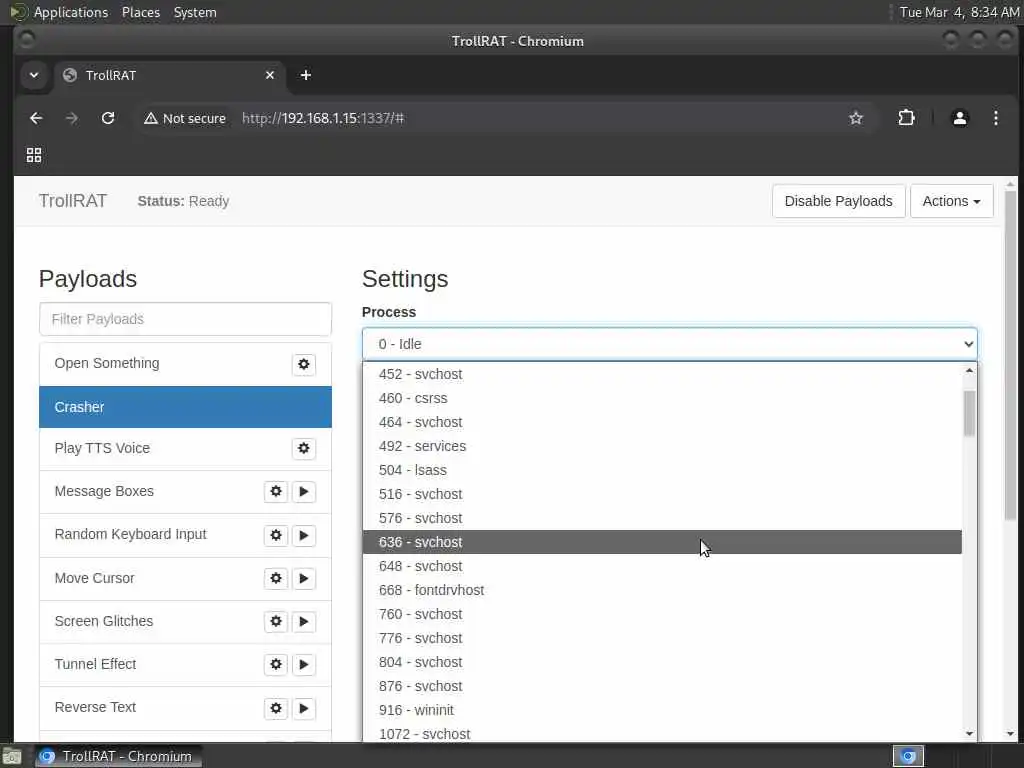
Task: Open settings gear for Open Something payload
Action: pos(304,364)
